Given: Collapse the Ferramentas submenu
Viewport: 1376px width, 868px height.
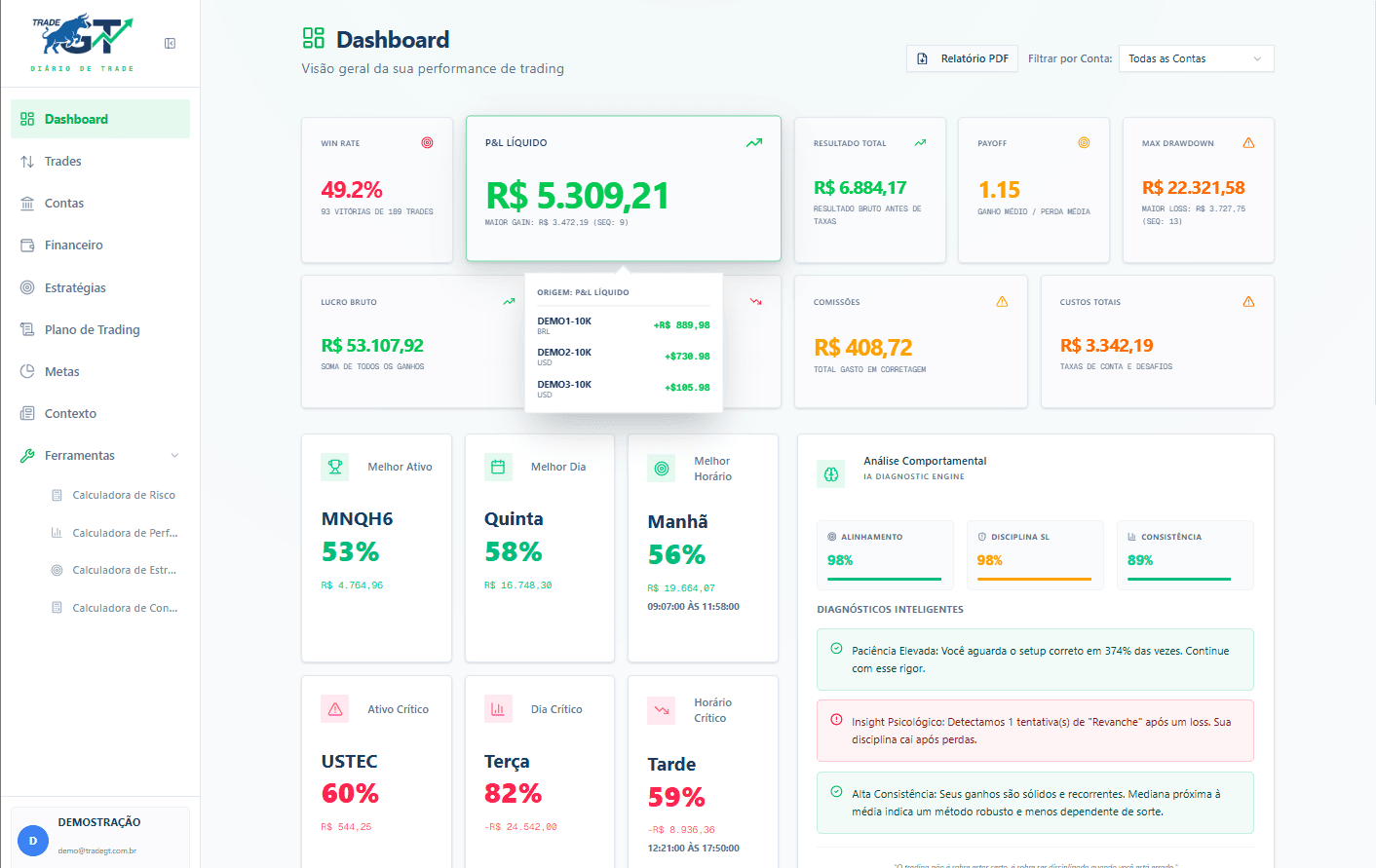Looking at the screenshot, I should (174, 455).
